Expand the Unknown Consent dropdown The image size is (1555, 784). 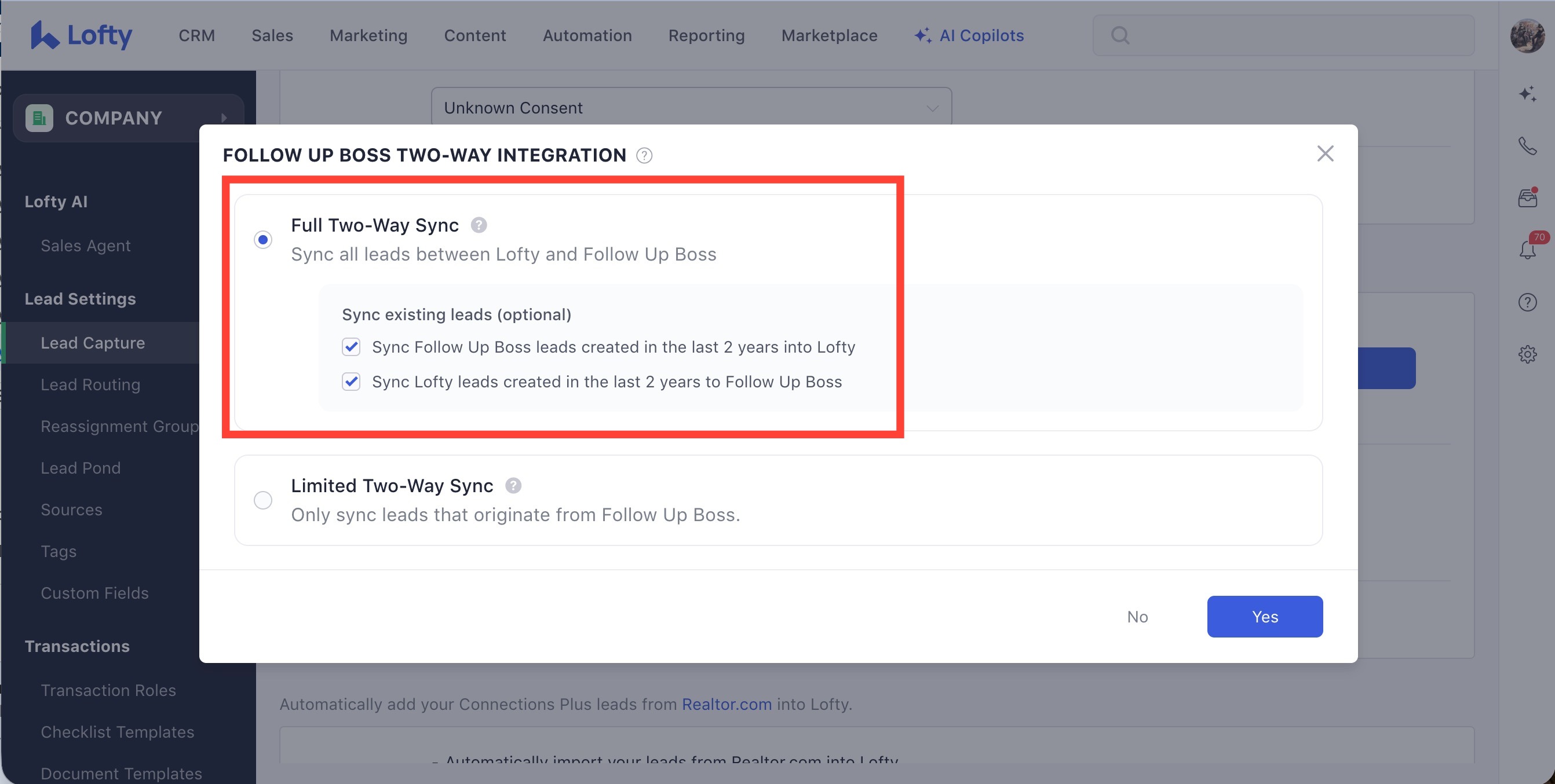coord(691,108)
